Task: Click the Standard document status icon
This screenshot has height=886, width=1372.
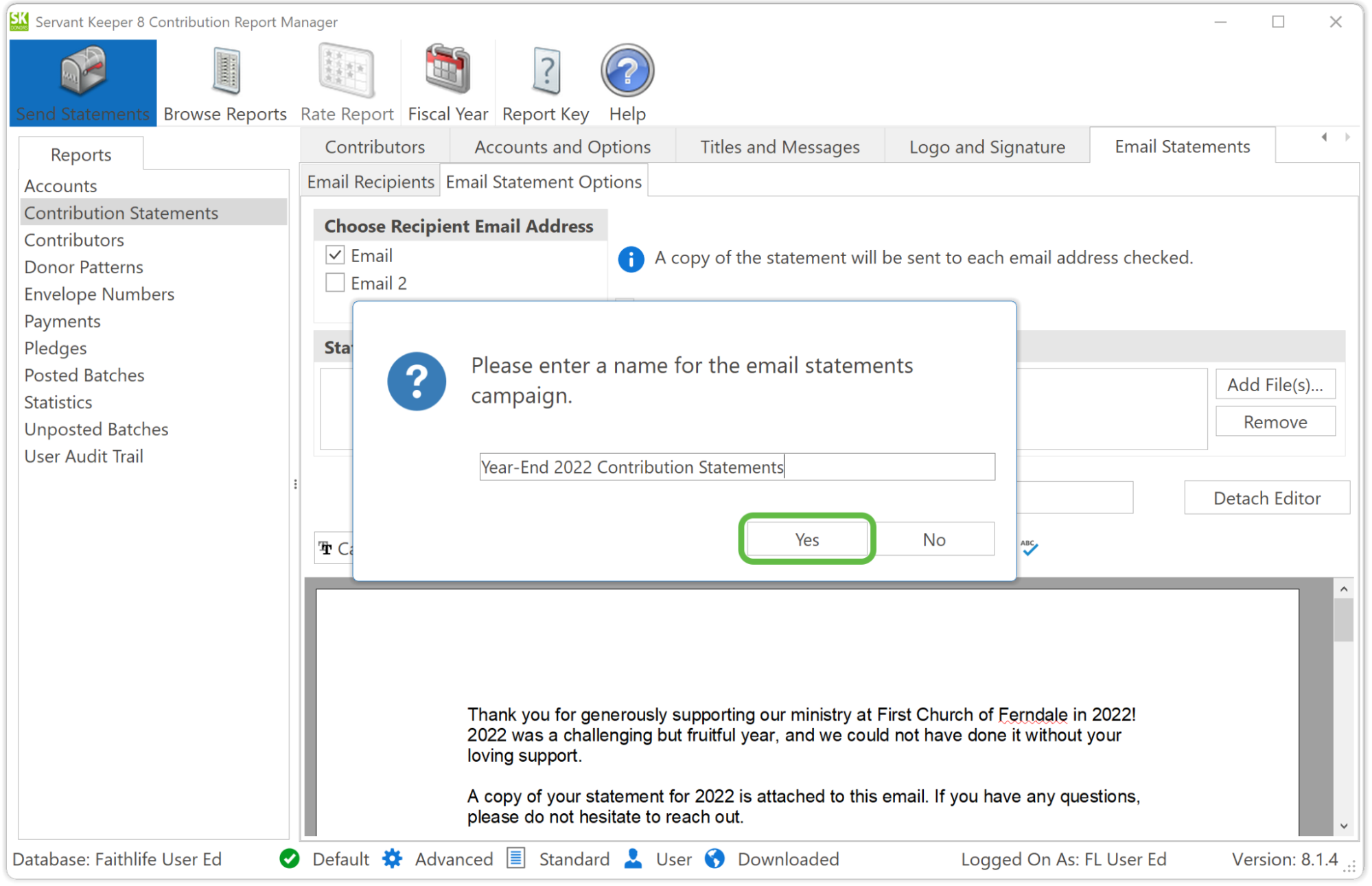Action: tap(516, 859)
